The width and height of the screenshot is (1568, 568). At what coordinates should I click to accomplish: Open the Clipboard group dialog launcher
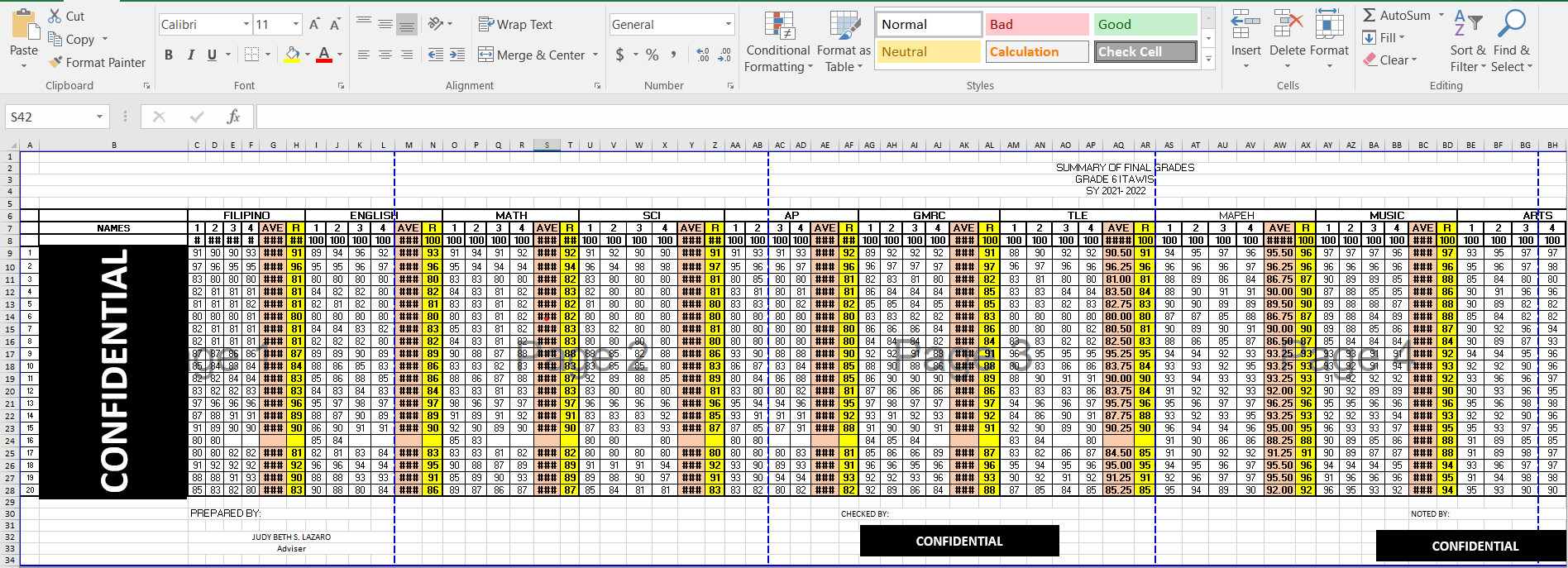tap(147, 86)
